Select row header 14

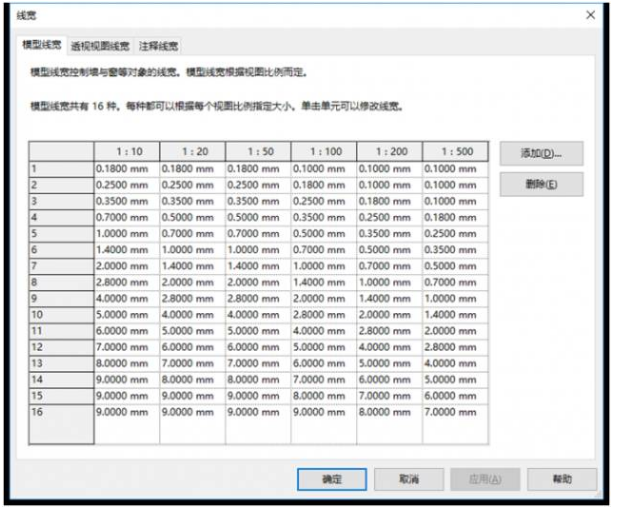(x=61, y=380)
